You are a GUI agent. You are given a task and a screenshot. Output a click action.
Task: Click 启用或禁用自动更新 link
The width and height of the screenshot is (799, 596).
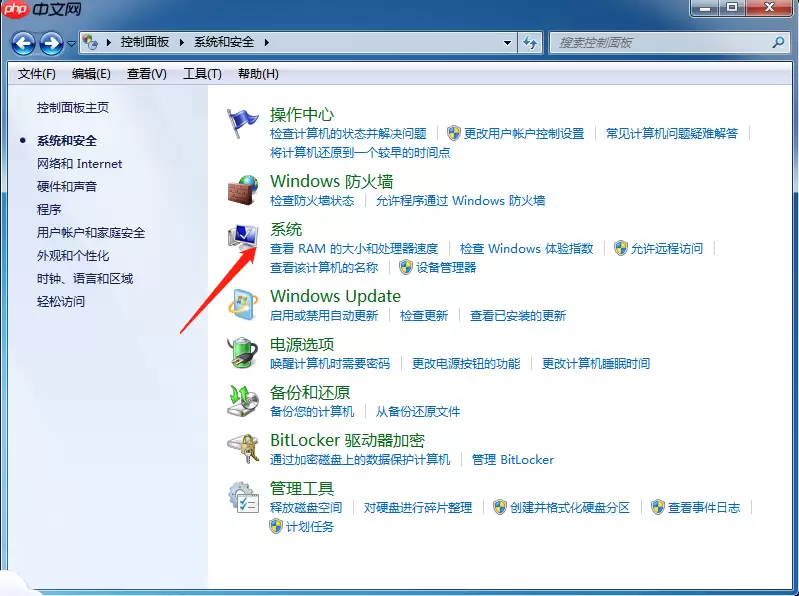coord(324,316)
